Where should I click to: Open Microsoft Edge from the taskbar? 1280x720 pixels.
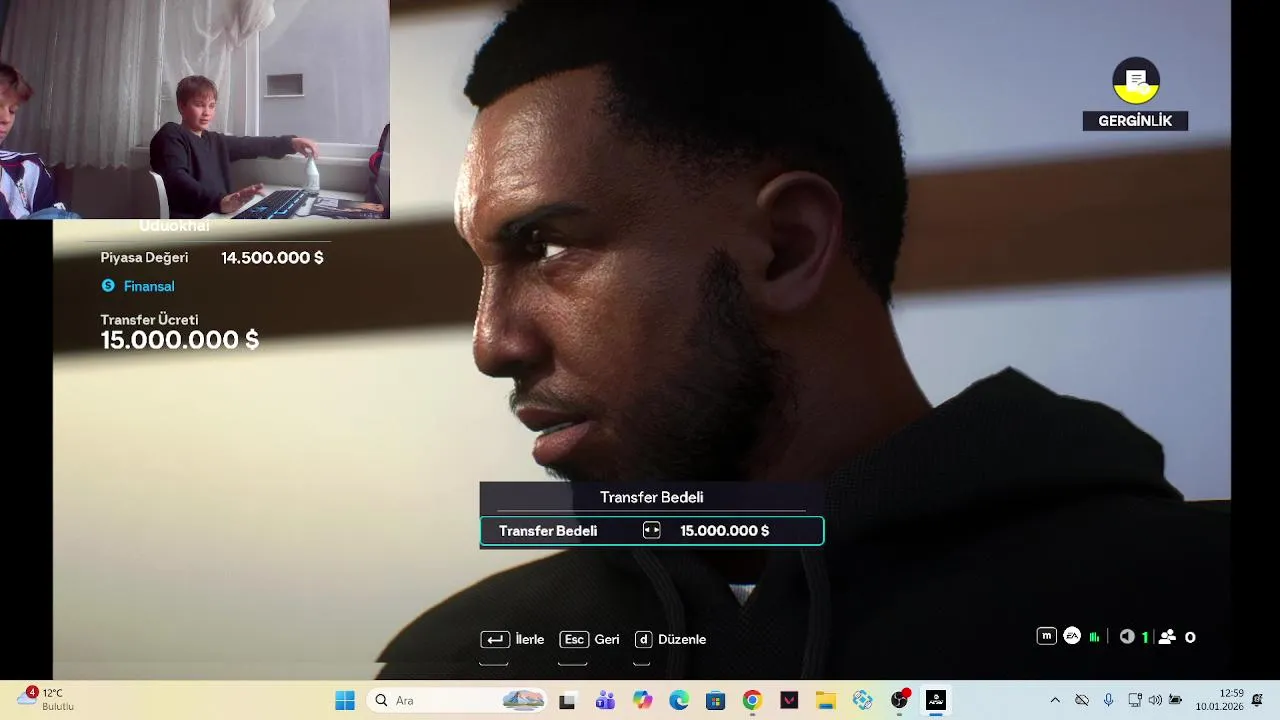[679, 700]
